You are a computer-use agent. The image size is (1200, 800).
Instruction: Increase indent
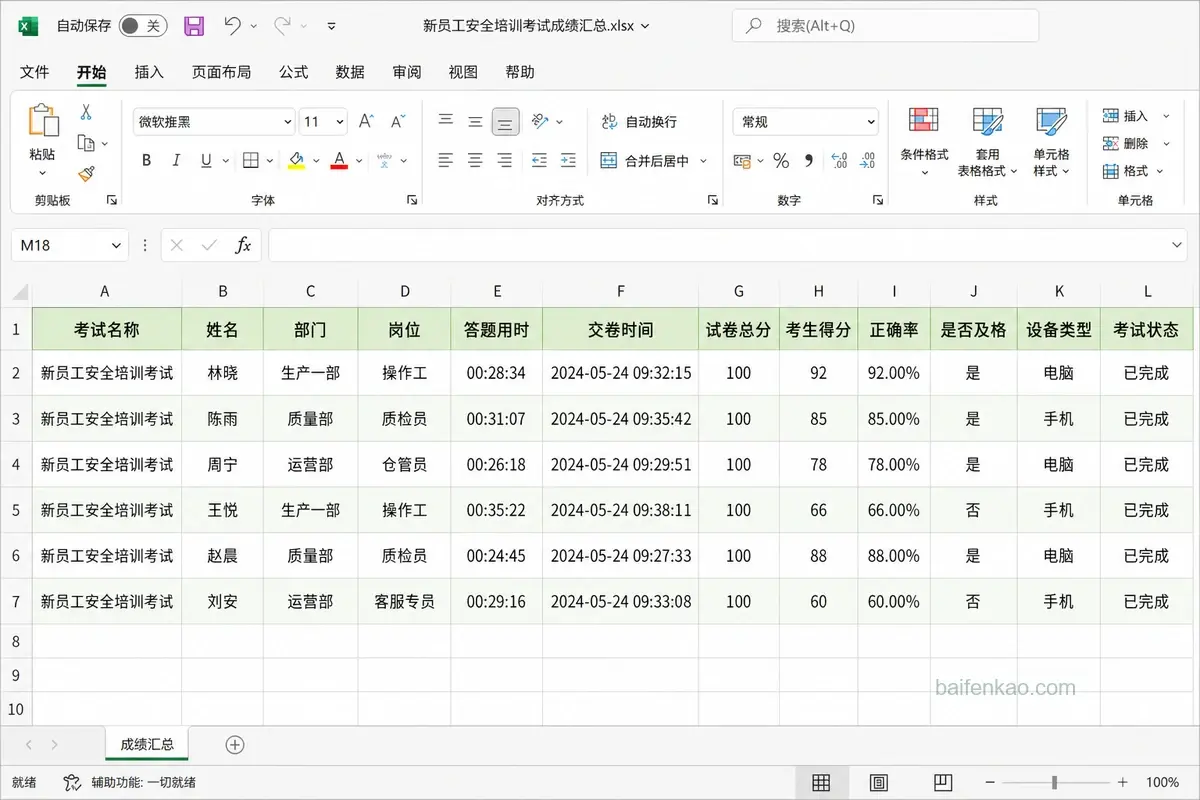coord(568,160)
